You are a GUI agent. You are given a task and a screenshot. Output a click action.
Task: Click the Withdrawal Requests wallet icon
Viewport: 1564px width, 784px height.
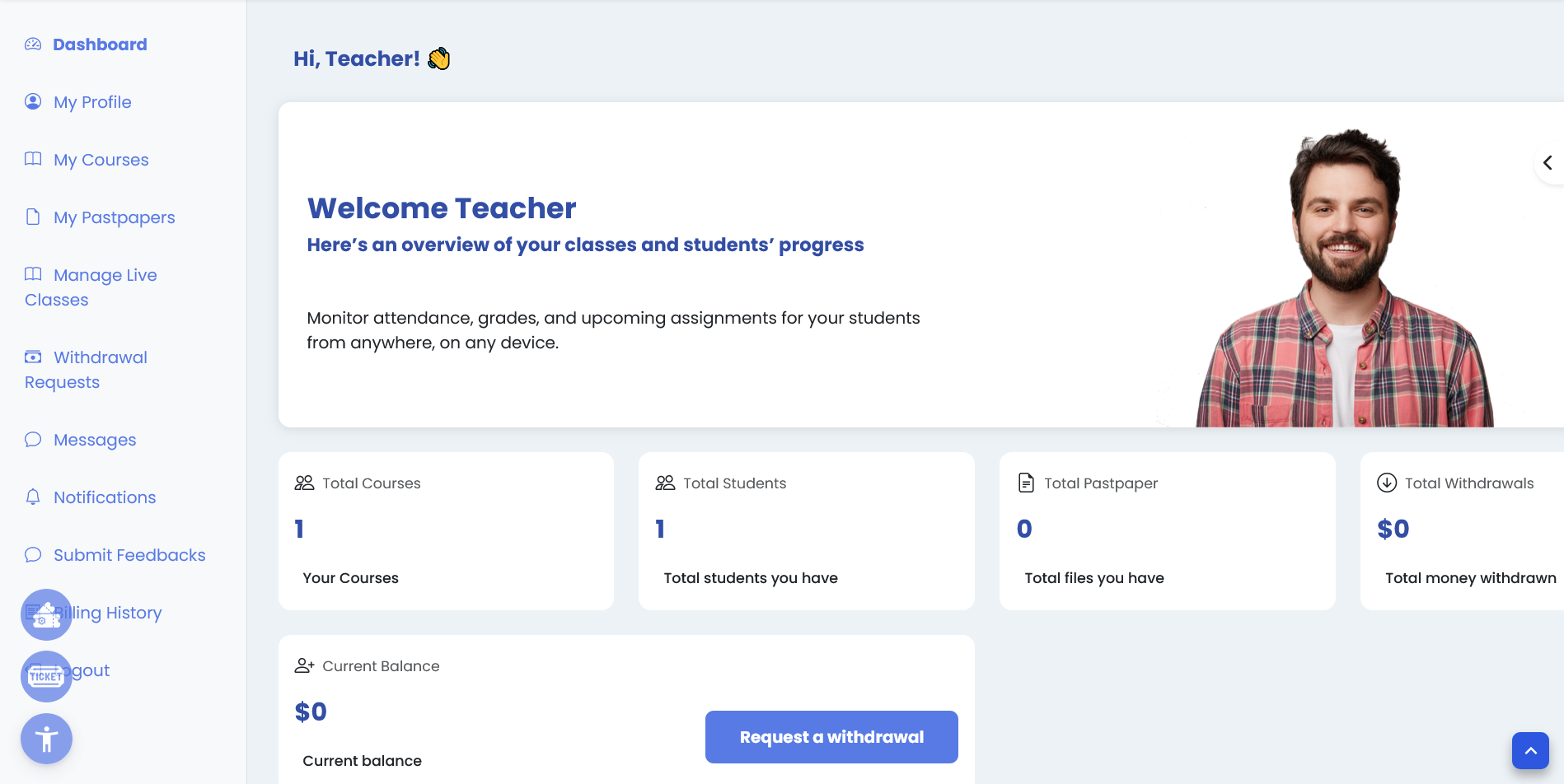tap(33, 357)
